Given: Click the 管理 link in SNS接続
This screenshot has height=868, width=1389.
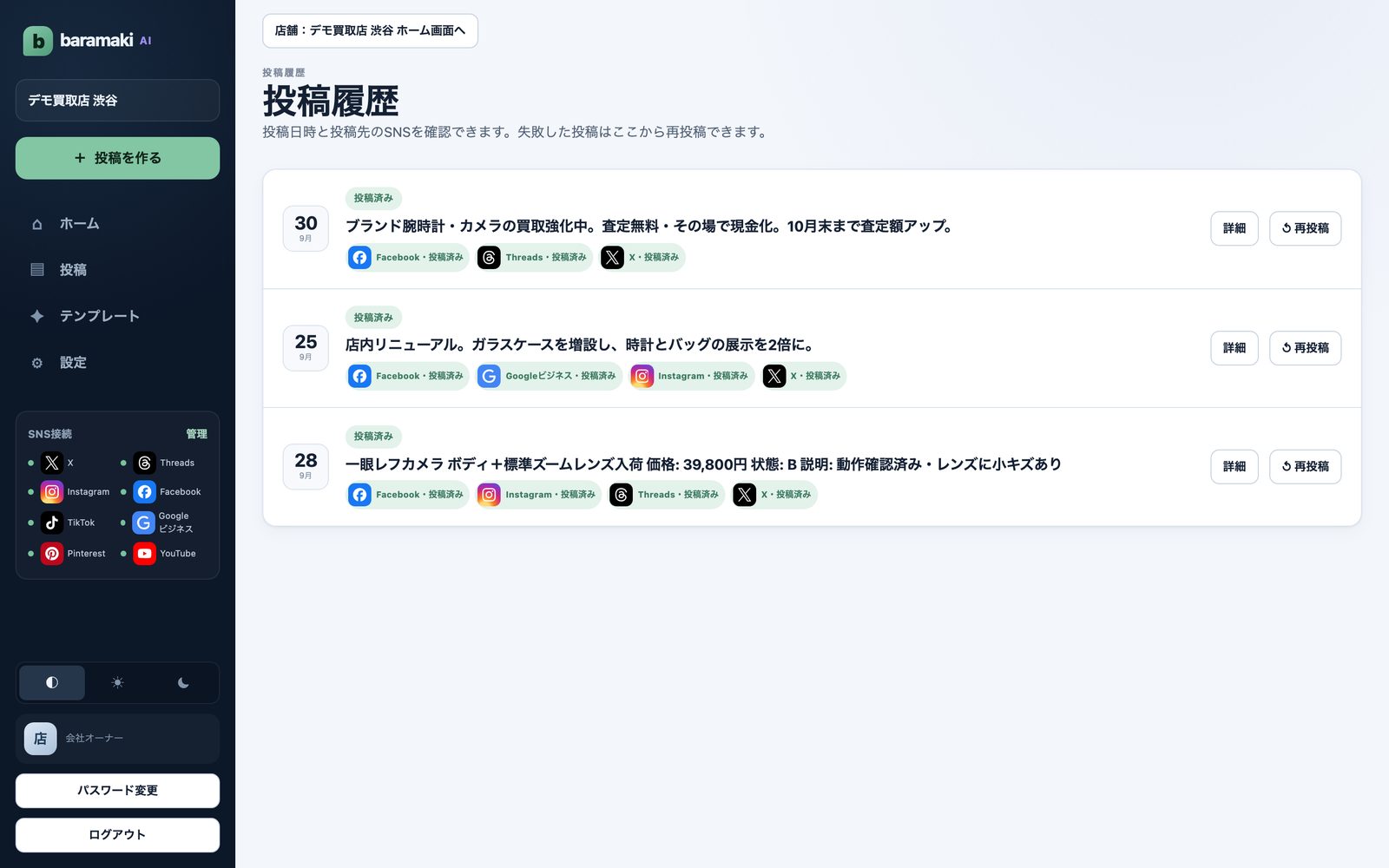Looking at the screenshot, I should [196, 434].
